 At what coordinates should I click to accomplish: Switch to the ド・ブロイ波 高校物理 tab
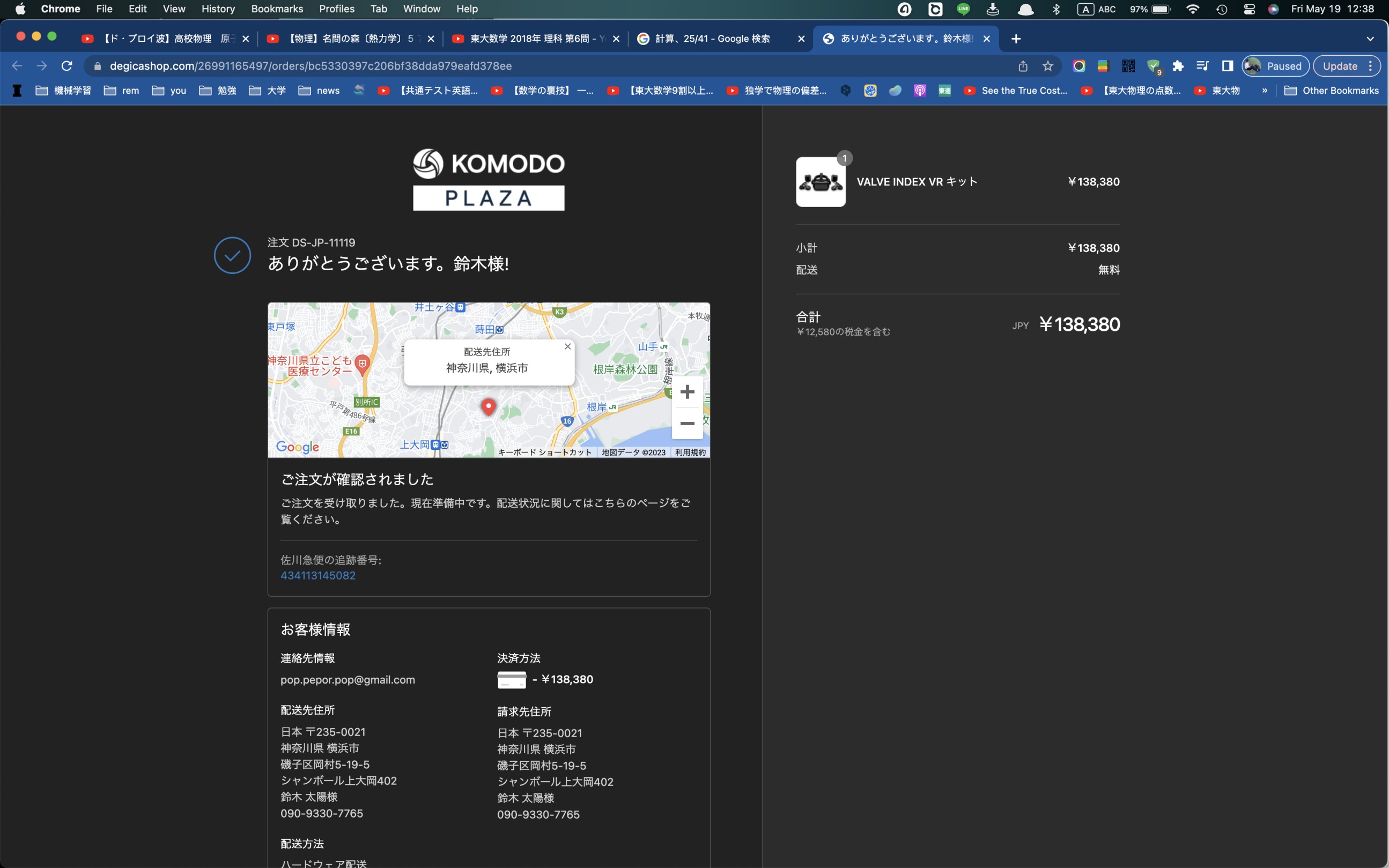[165, 39]
